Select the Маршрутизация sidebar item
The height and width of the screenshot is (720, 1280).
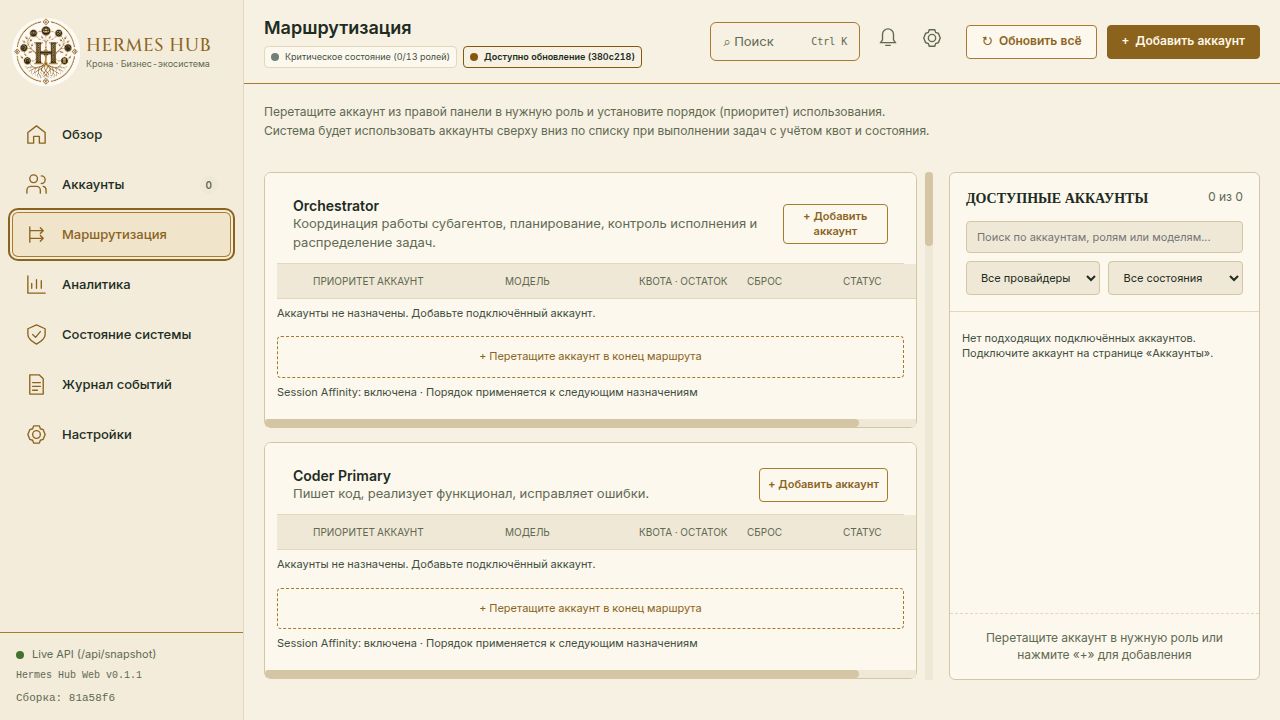(x=121, y=235)
